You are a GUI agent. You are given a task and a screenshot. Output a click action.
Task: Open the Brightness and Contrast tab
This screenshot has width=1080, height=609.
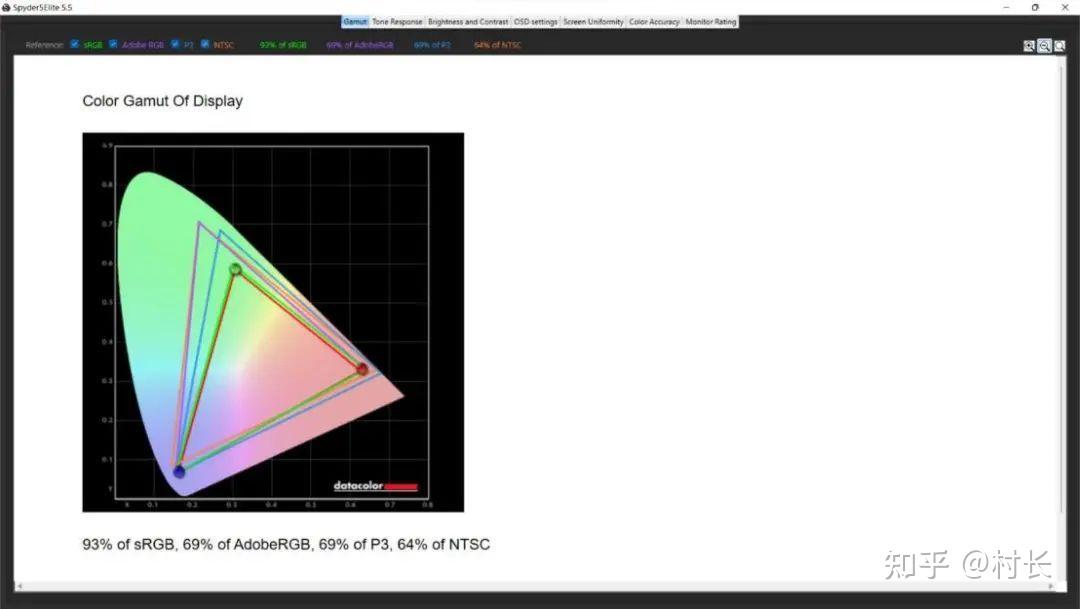coord(468,22)
